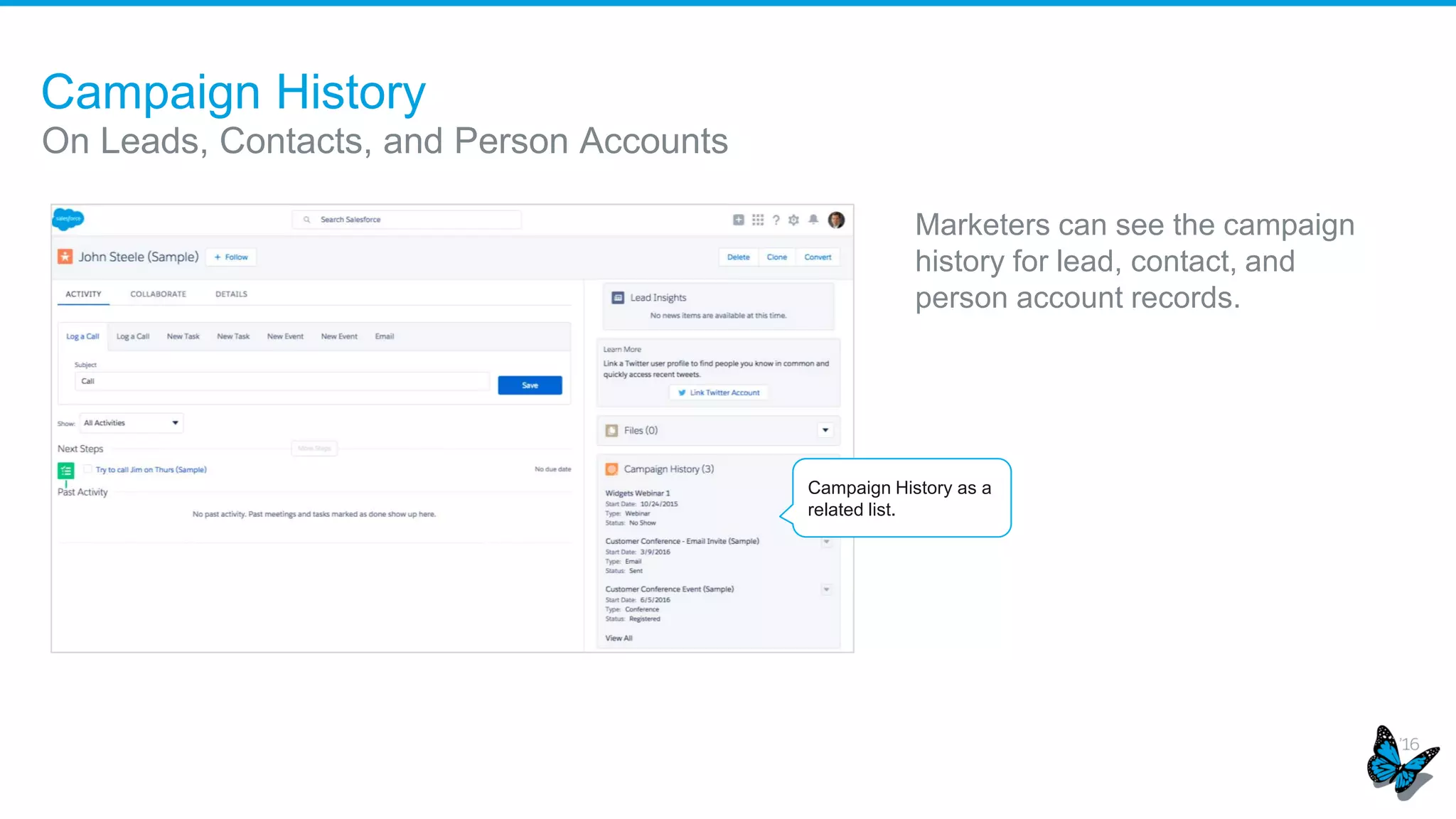Open the Widgets Webinar 1 campaign

pos(638,493)
